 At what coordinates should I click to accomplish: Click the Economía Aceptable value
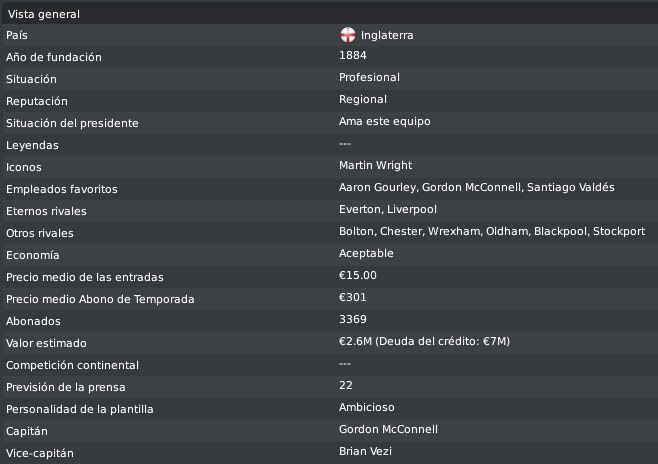coord(366,253)
